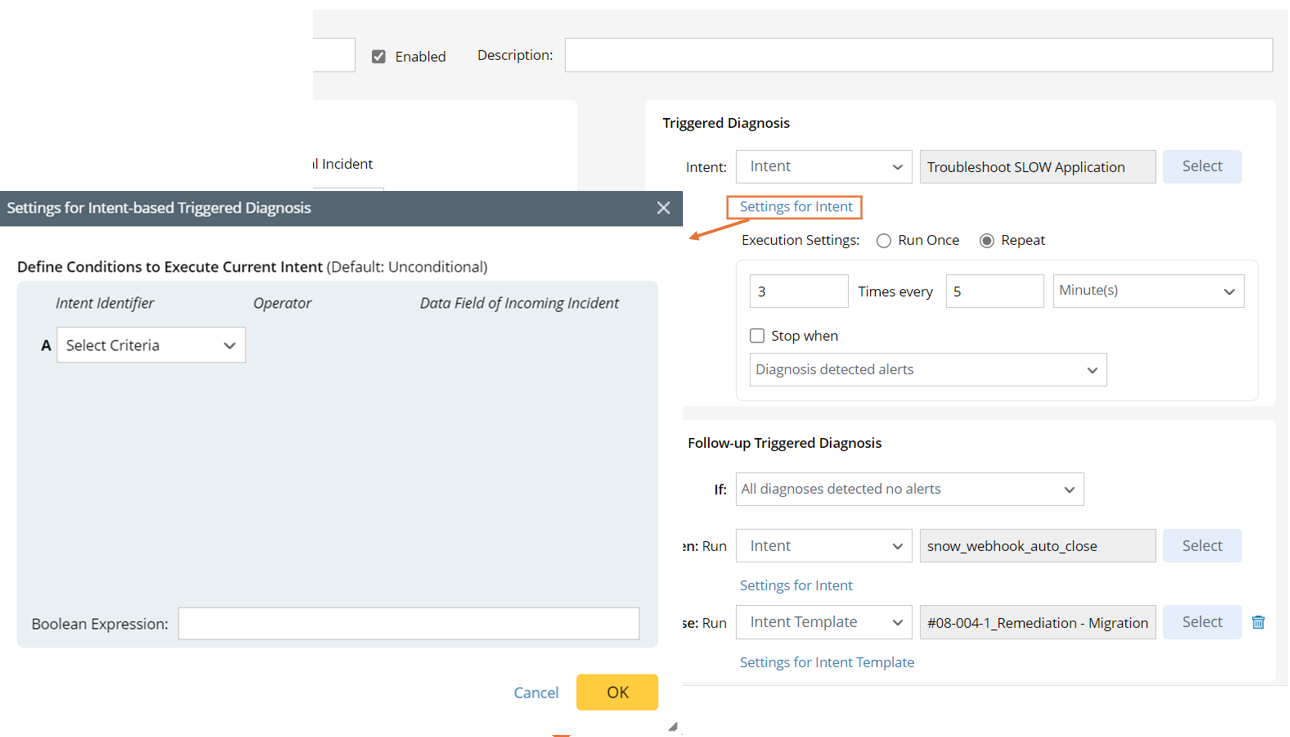The width and height of the screenshot is (1290, 737).
Task: Click the trash icon beside Migration template
Action: [1258, 622]
